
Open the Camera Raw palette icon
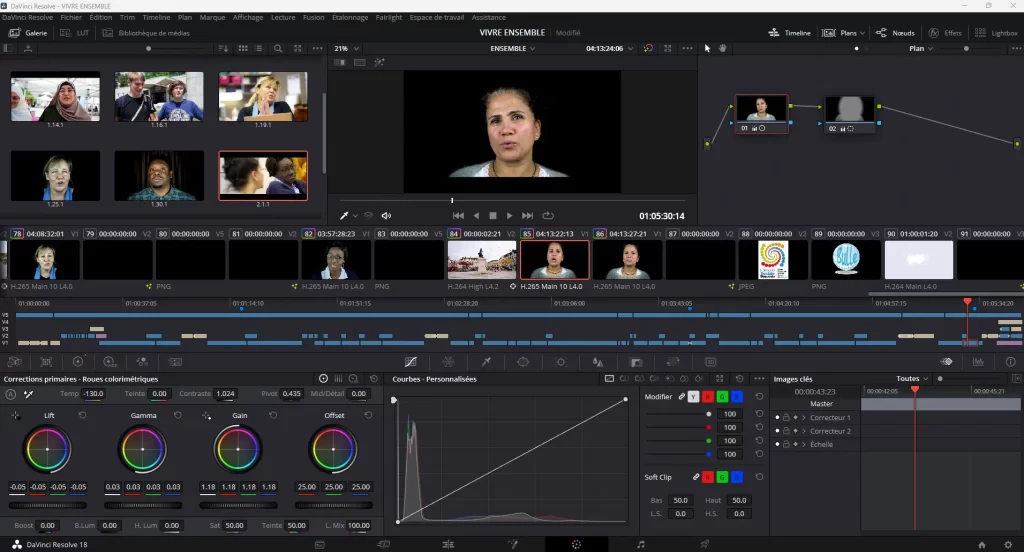[14, 362]
